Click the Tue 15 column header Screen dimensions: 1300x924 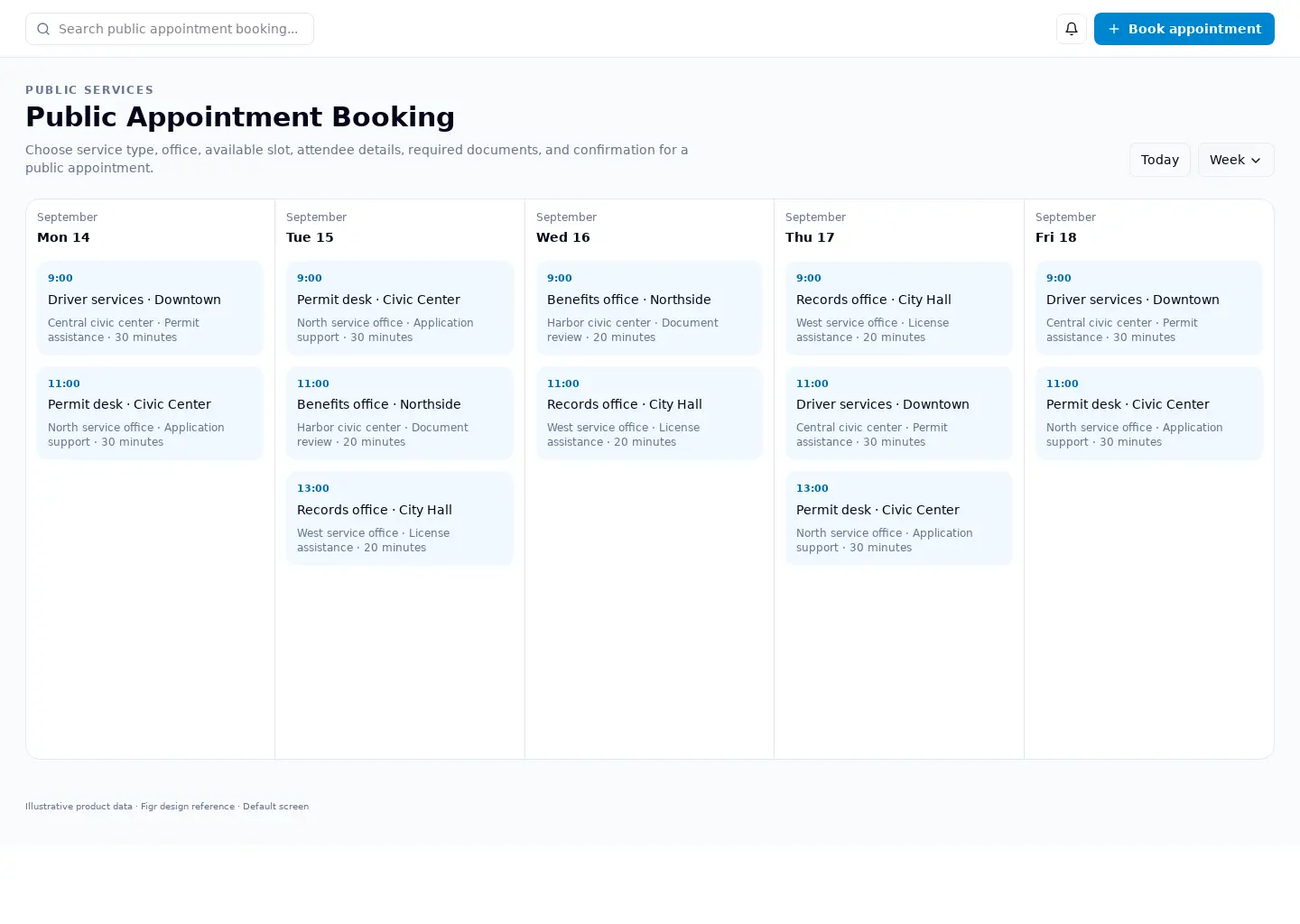click(x=310, y=237)
